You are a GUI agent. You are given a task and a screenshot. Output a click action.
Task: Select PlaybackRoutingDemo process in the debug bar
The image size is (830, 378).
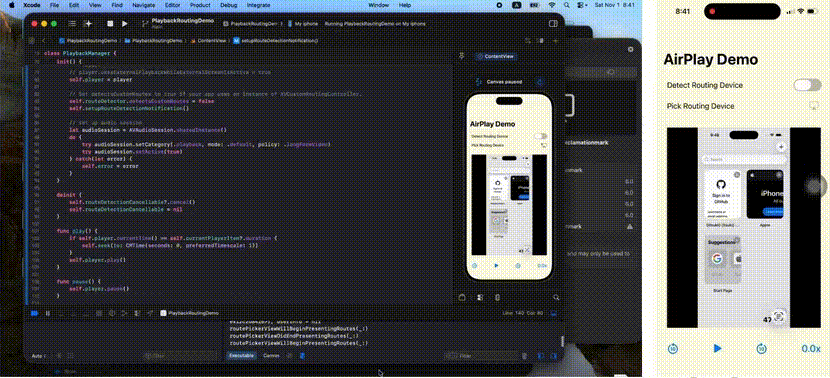pos(190,313)
